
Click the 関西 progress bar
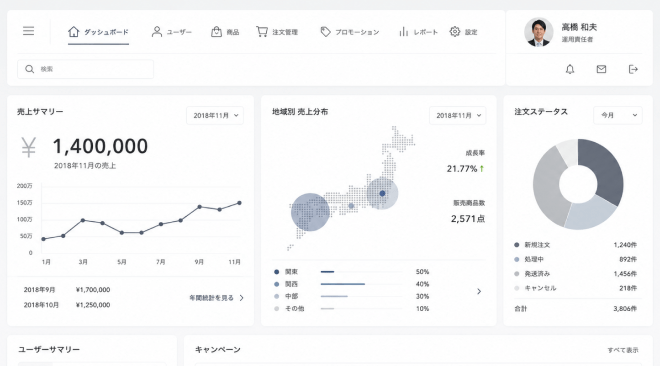(361, 284)
